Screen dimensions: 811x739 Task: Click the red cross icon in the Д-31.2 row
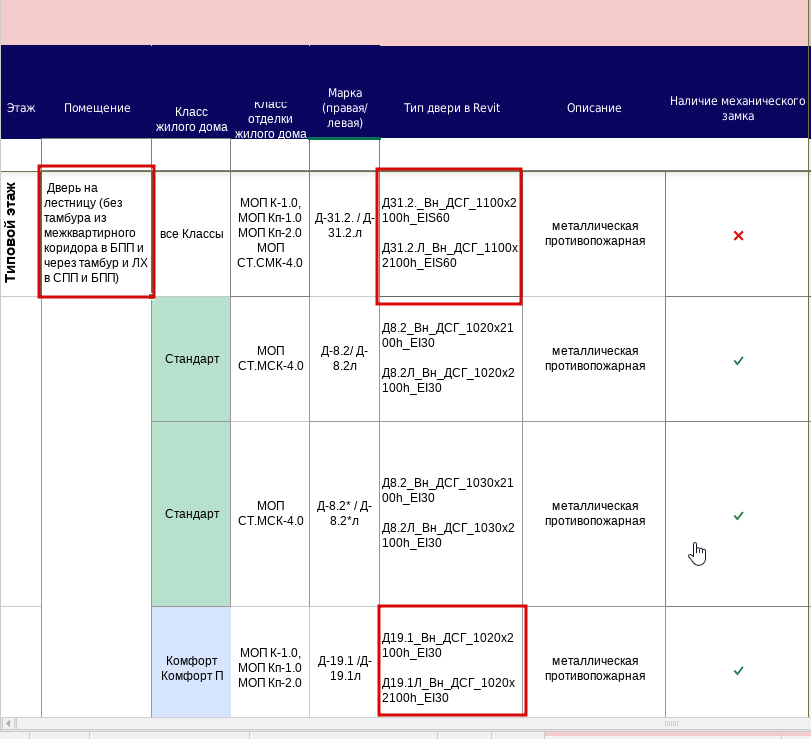tap(738, 236)
